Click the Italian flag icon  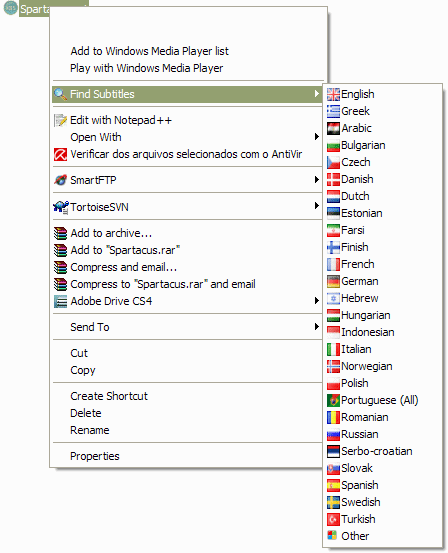[333, 349]
